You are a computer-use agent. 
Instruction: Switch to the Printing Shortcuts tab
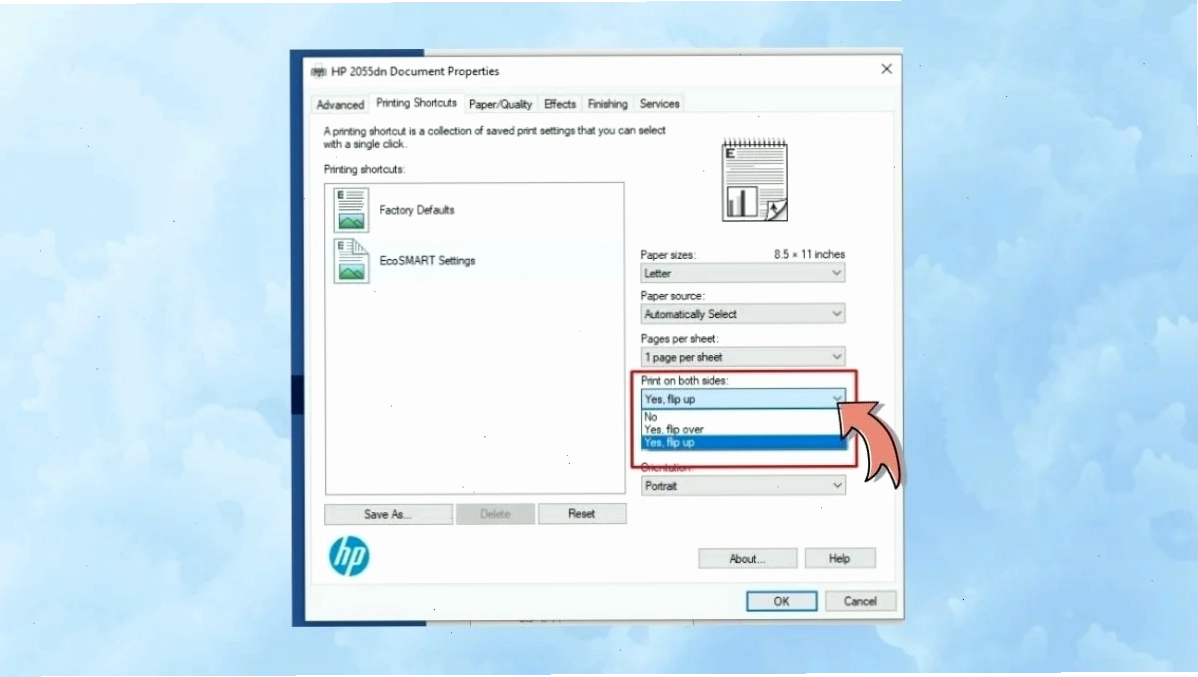point(416,102)
